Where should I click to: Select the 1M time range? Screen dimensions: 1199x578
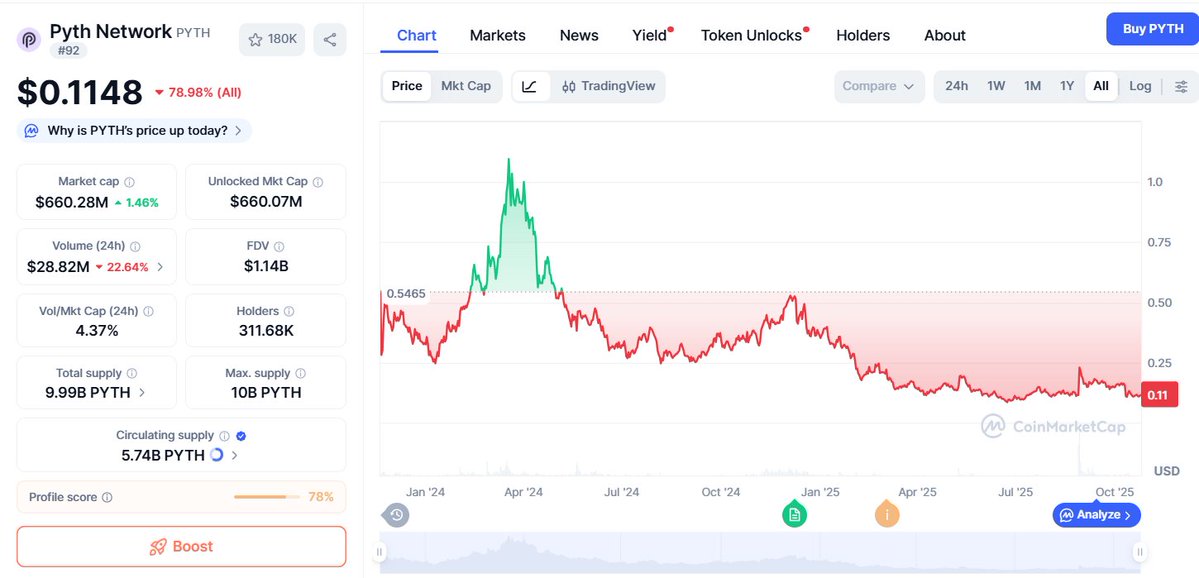(1032, 86)
